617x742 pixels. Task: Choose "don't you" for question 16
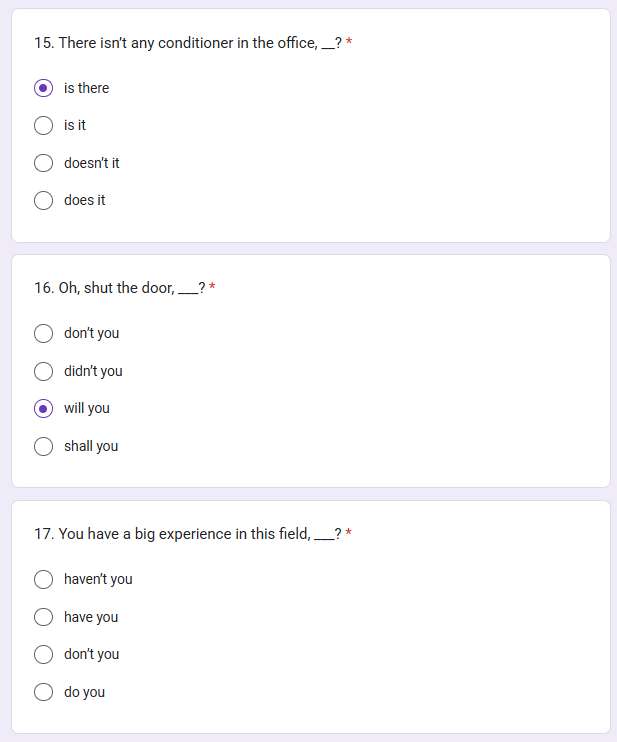tap(44, 333)
